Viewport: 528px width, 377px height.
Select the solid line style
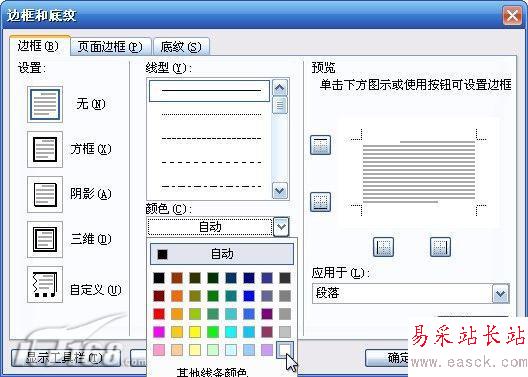[209, 91]
